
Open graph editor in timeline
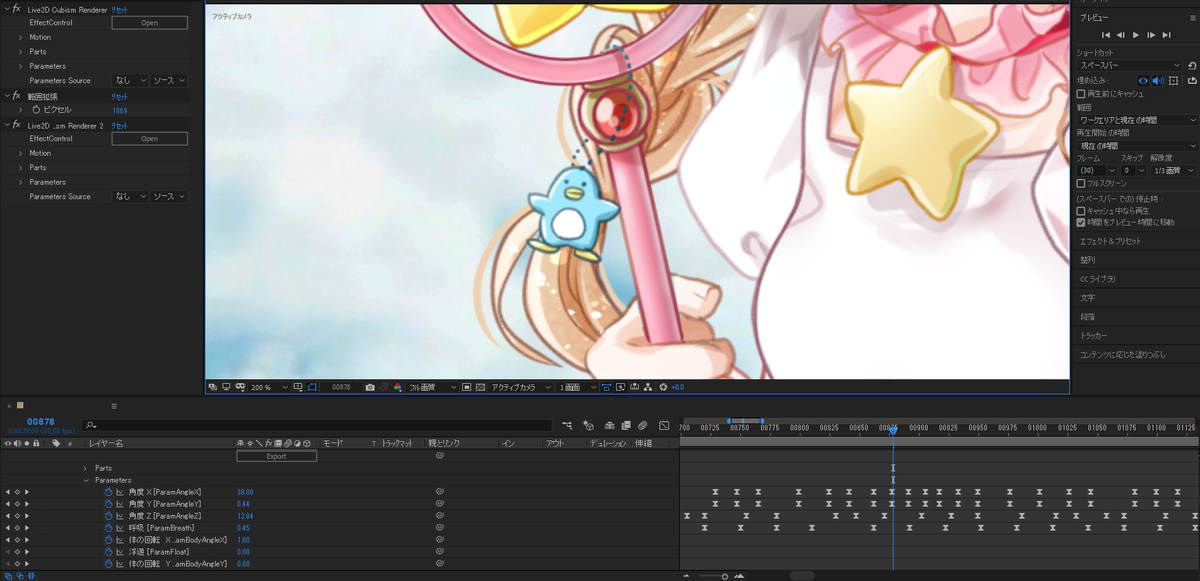[x=664, y=426]
